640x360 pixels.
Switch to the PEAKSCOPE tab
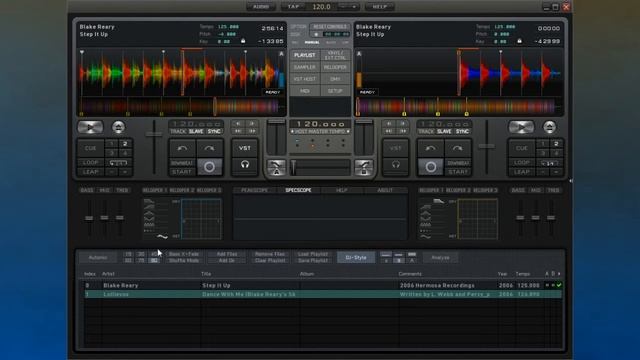(254, 191)
